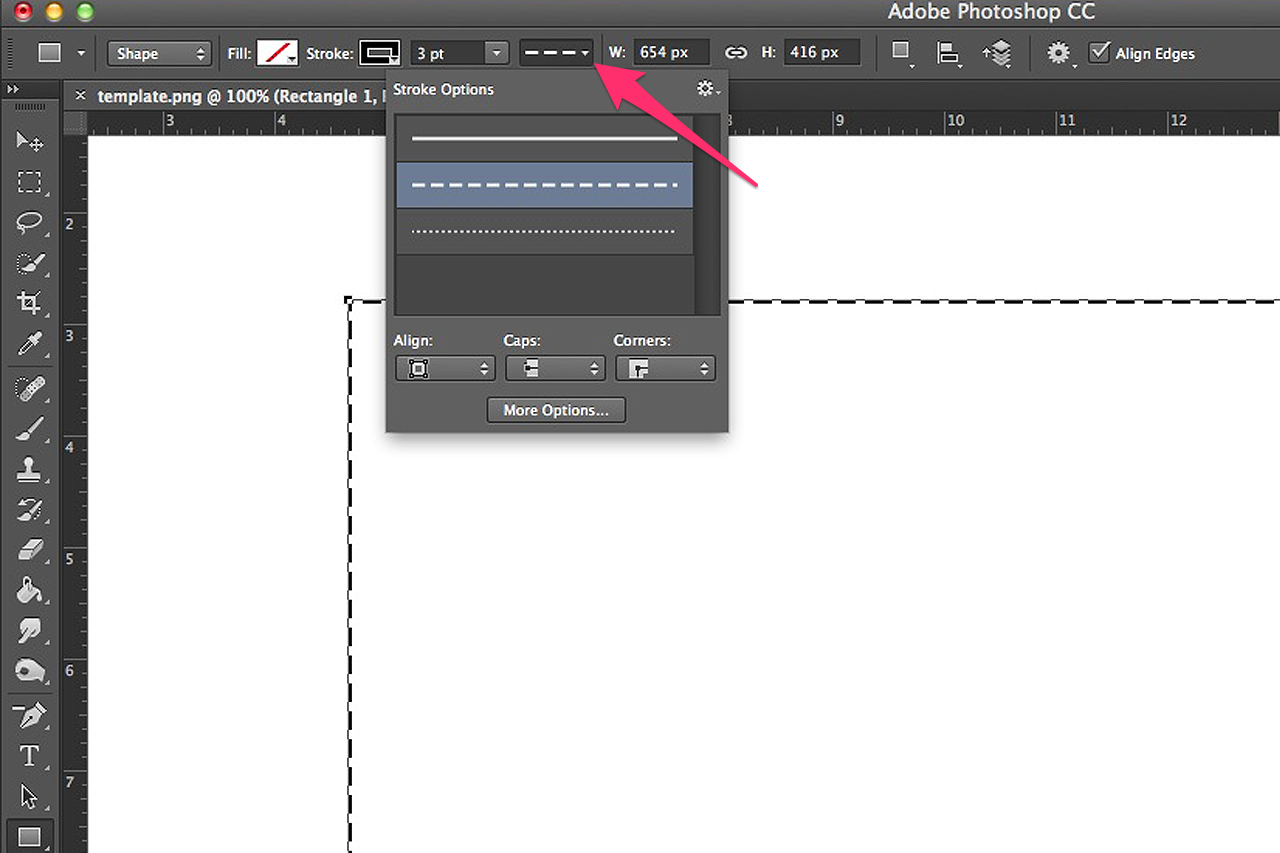Toggle link between width and height

click(x=736, y=53)
